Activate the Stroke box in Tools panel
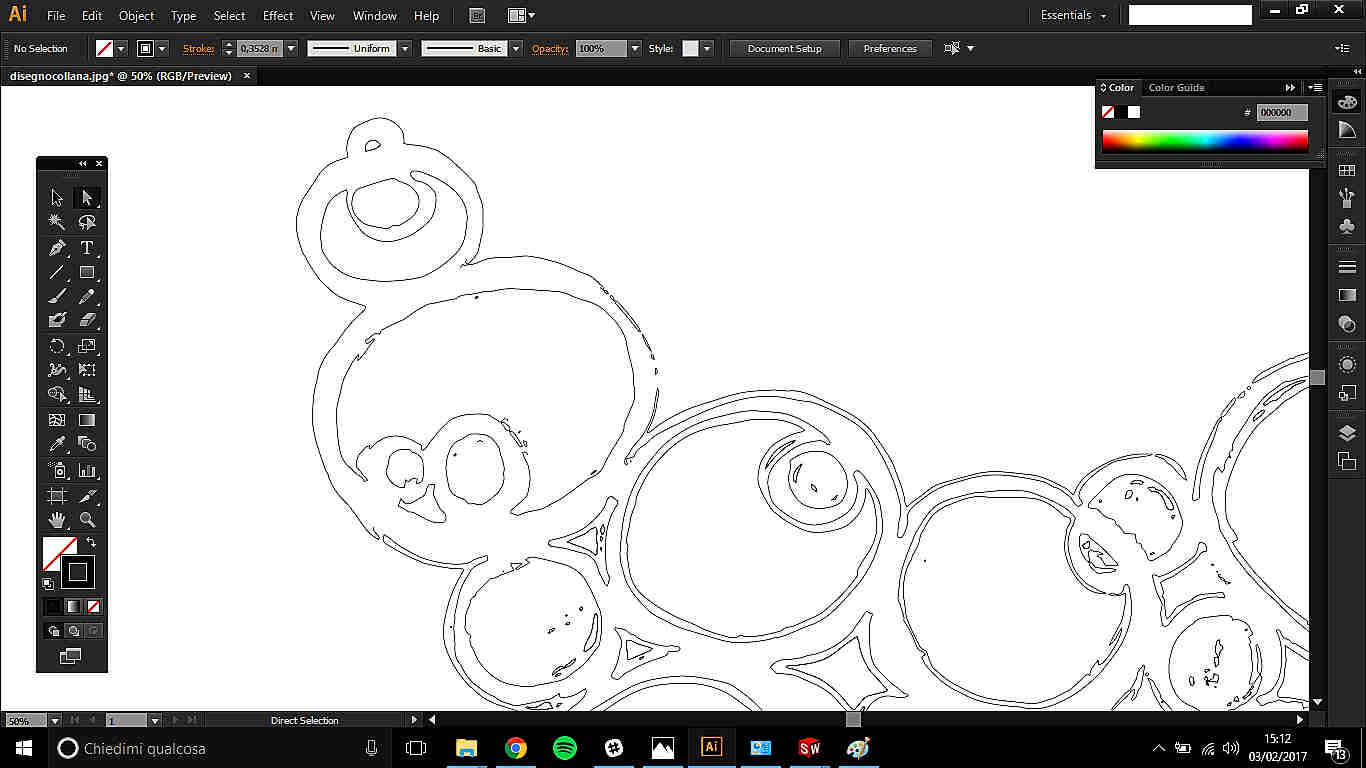This screenshot has width=1366, height=768. pyautogui.click(x=78, y=573)
